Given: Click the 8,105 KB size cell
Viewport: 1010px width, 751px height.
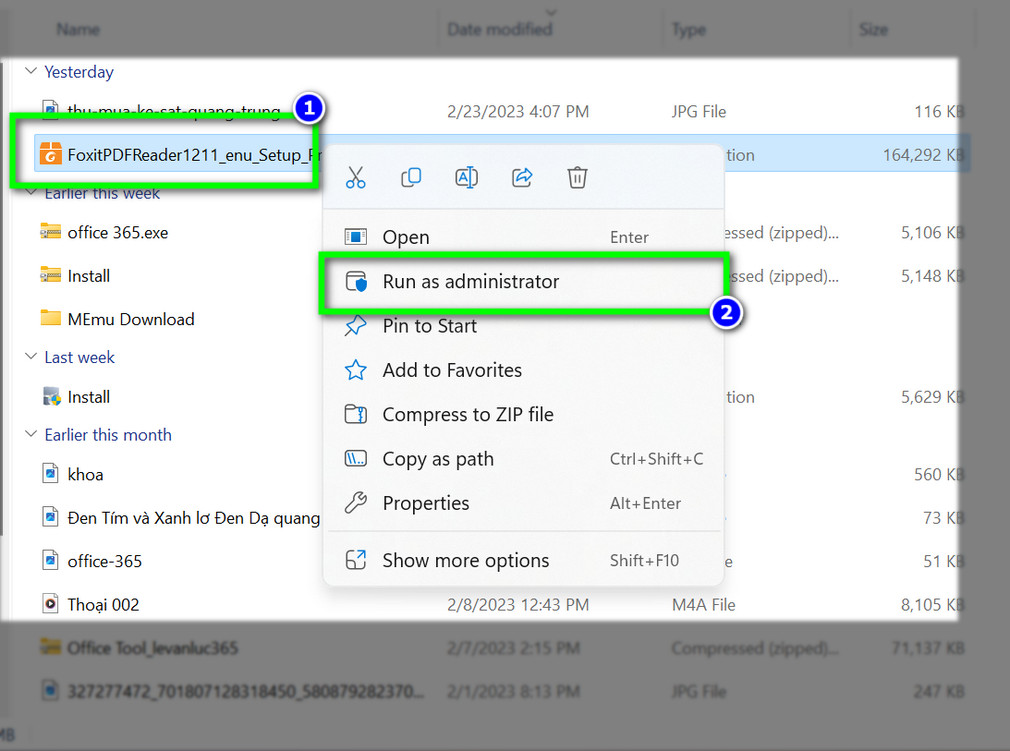Looking at the screenshot, I should click(x=932, y=605).
